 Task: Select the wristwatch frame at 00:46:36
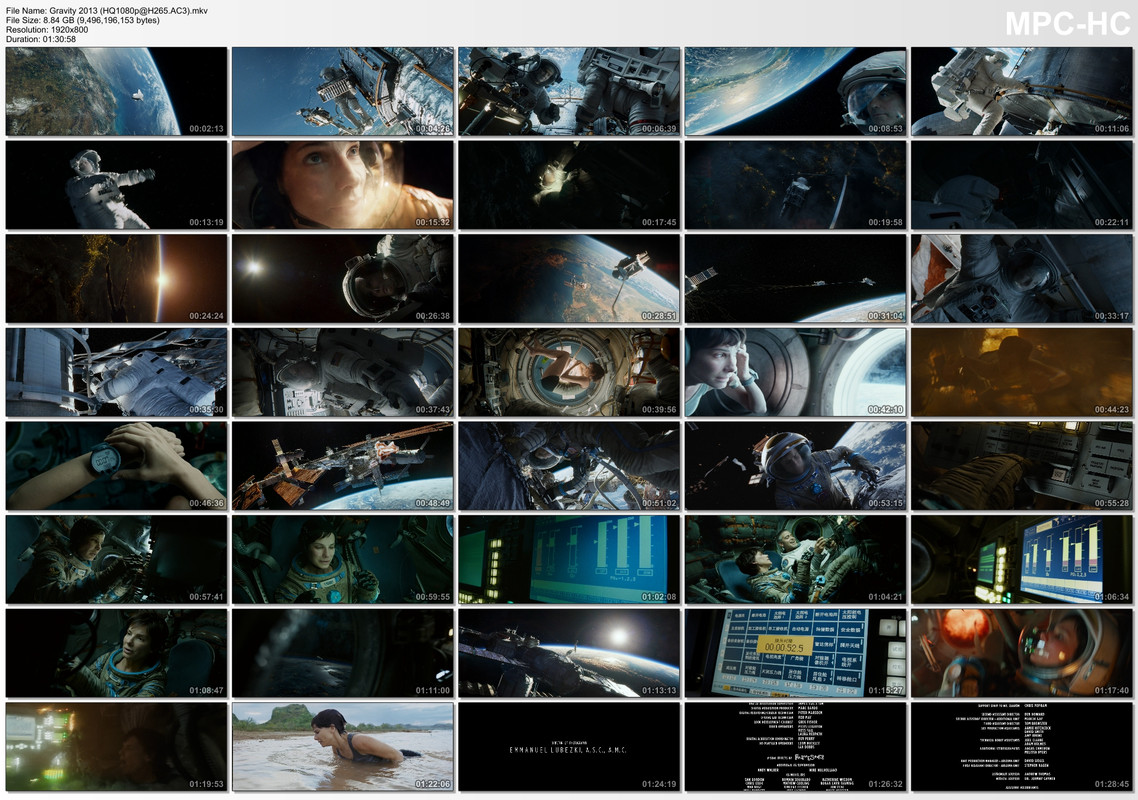coord(116,466)
